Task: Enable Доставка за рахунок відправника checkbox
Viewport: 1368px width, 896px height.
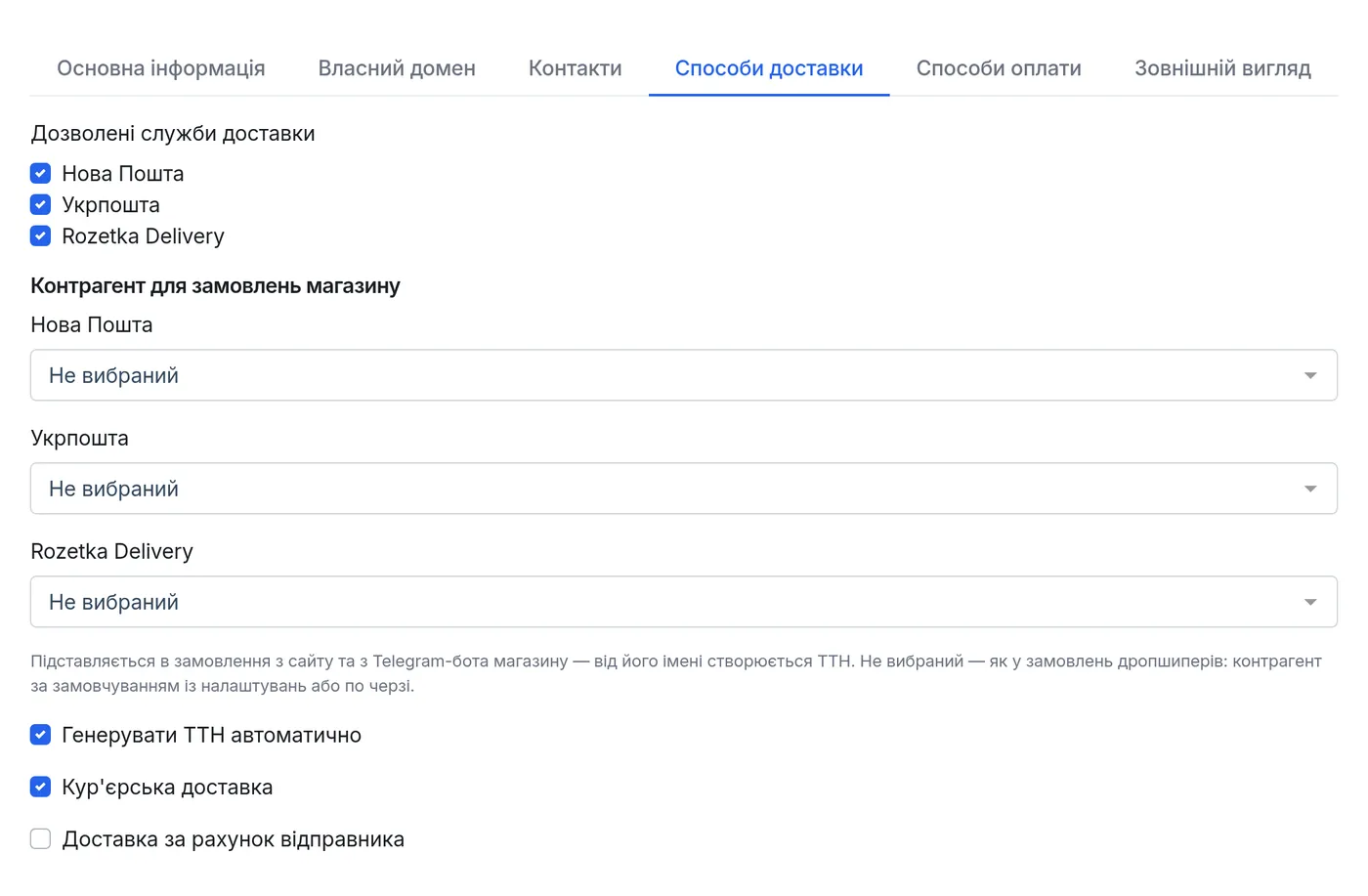Action: 40,839
